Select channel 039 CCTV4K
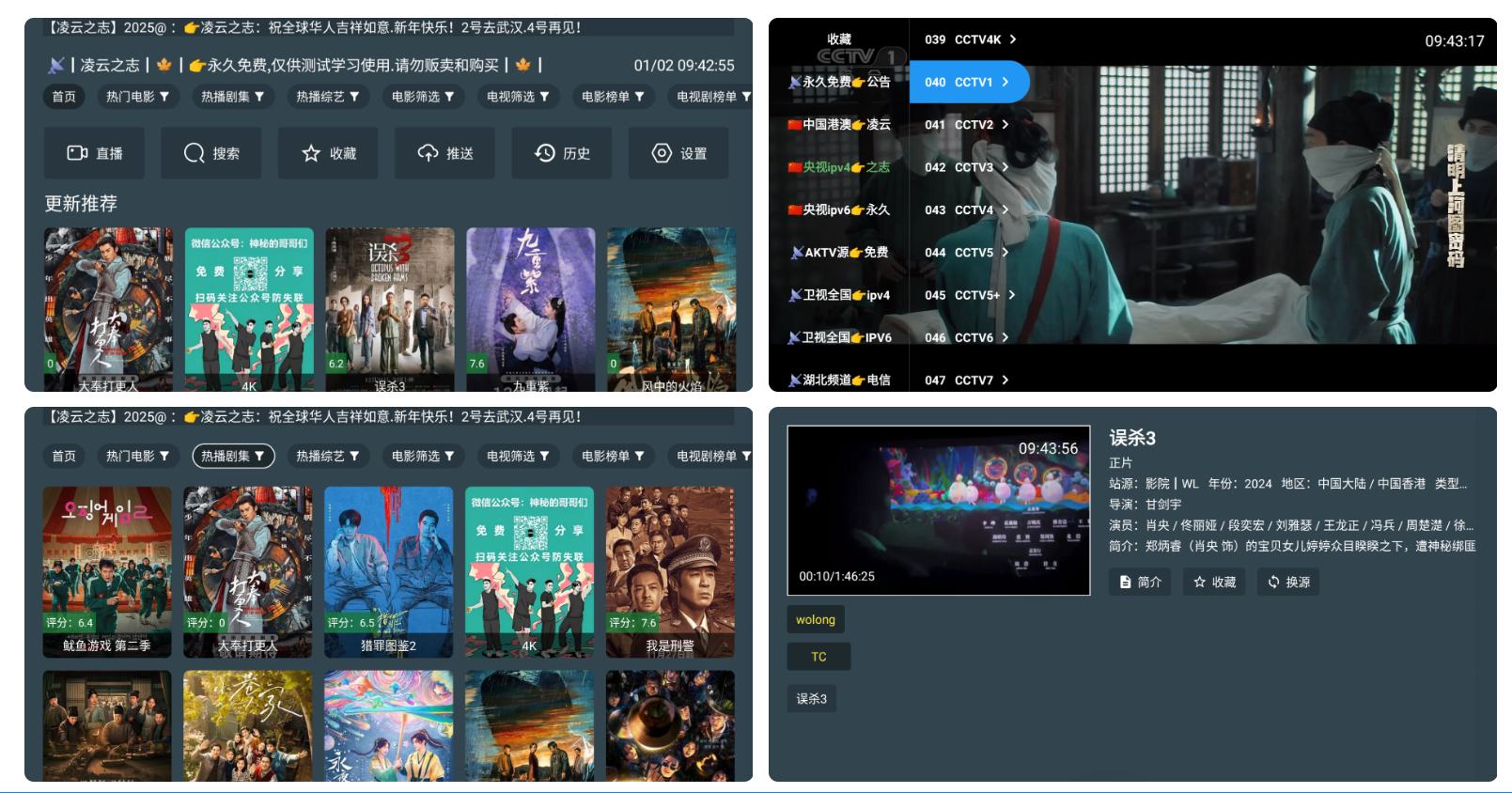The height and width of the screenshot is (793, 1512). (x=971, y=39)
